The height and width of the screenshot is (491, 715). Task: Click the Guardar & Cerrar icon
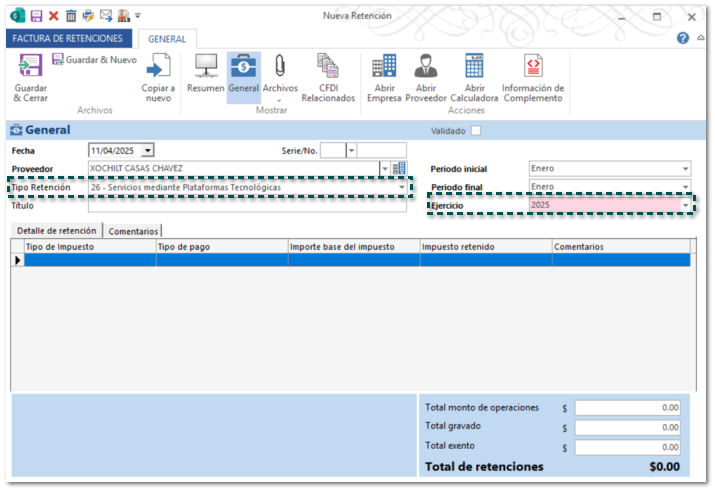tap(30, 67)
